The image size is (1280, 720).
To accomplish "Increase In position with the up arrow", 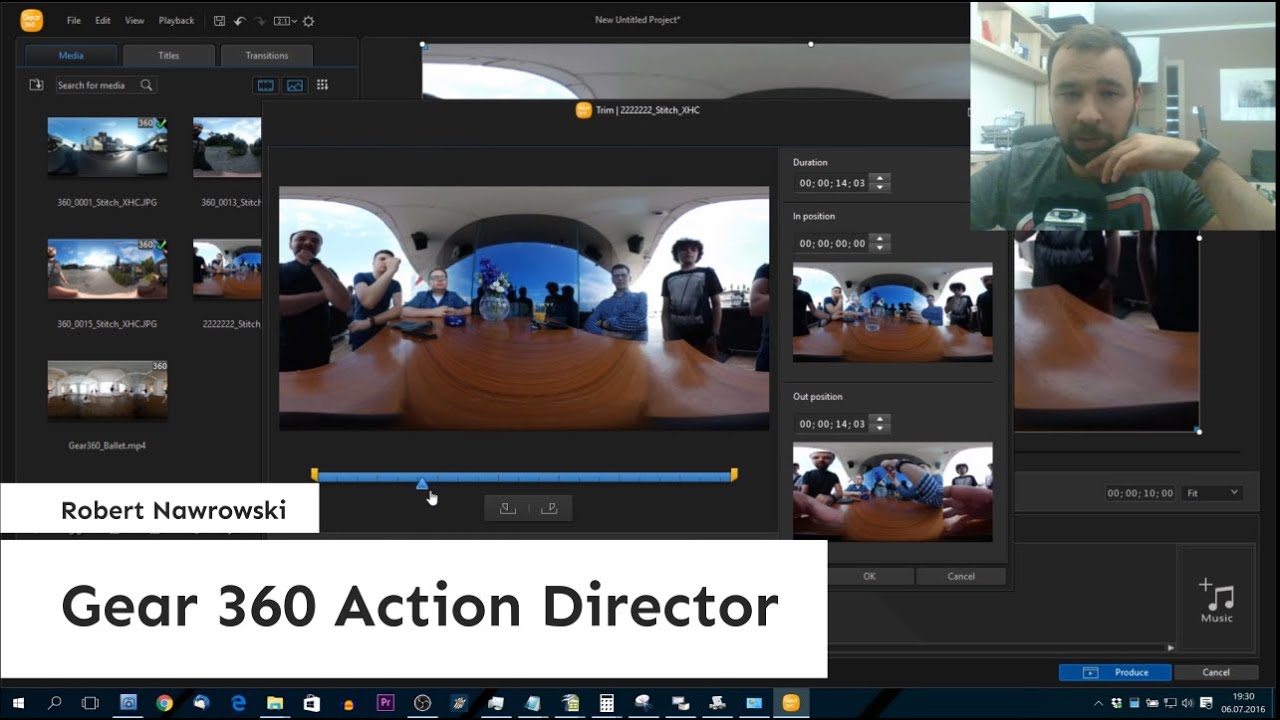I will pos(880,239).
